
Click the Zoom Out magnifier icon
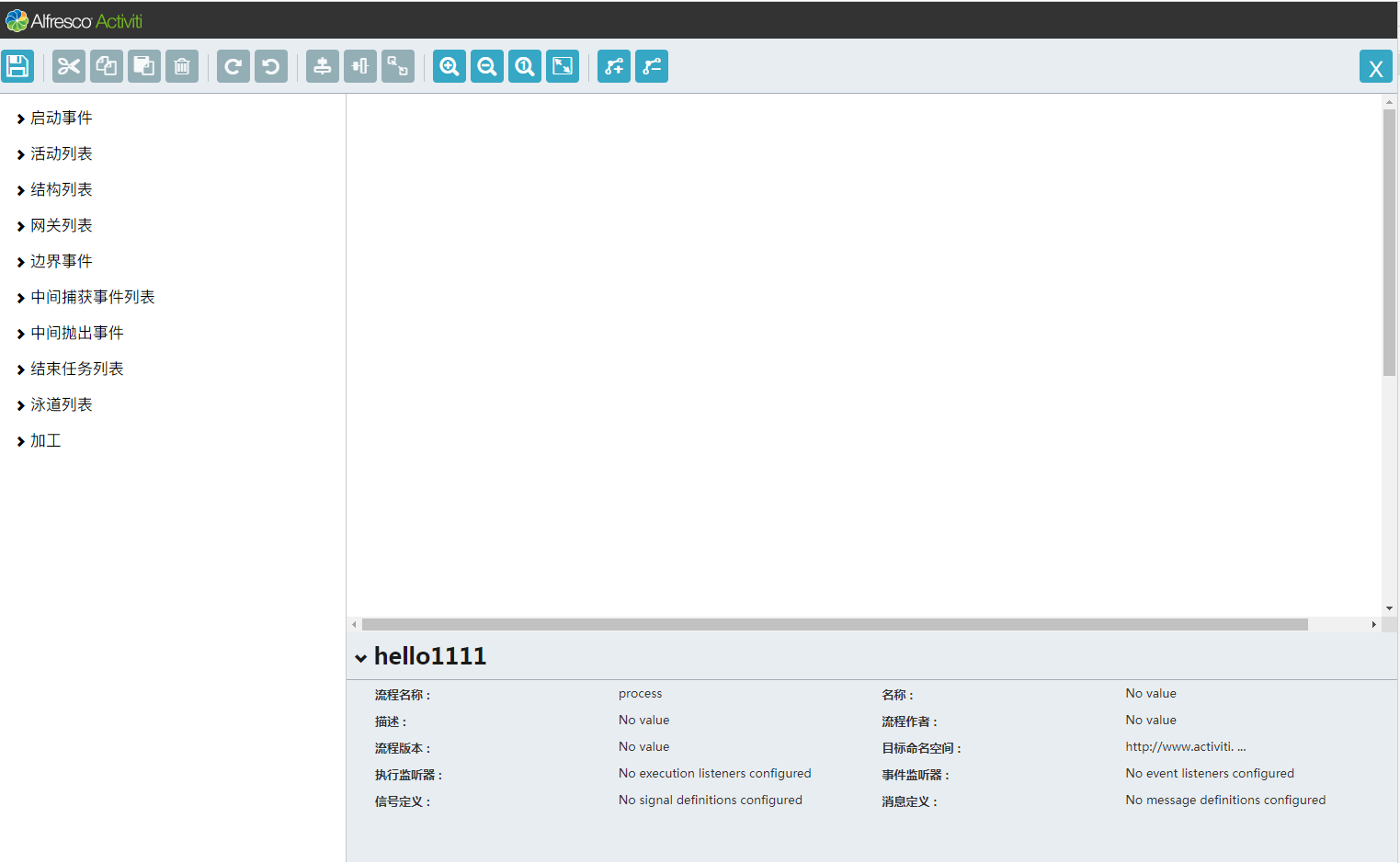(x=486, y=65)
